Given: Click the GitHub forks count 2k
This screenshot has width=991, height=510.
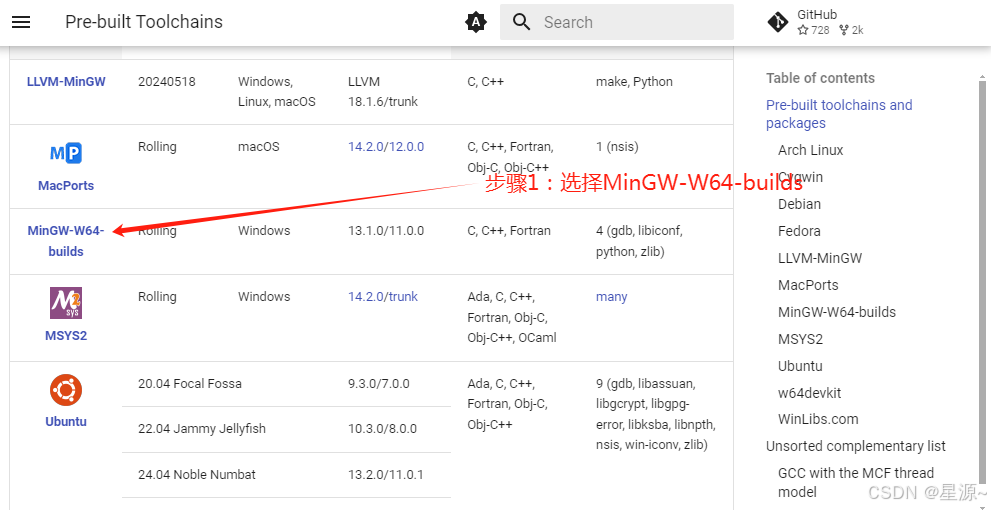Looking at the screenshot, I should click(851, 30).
